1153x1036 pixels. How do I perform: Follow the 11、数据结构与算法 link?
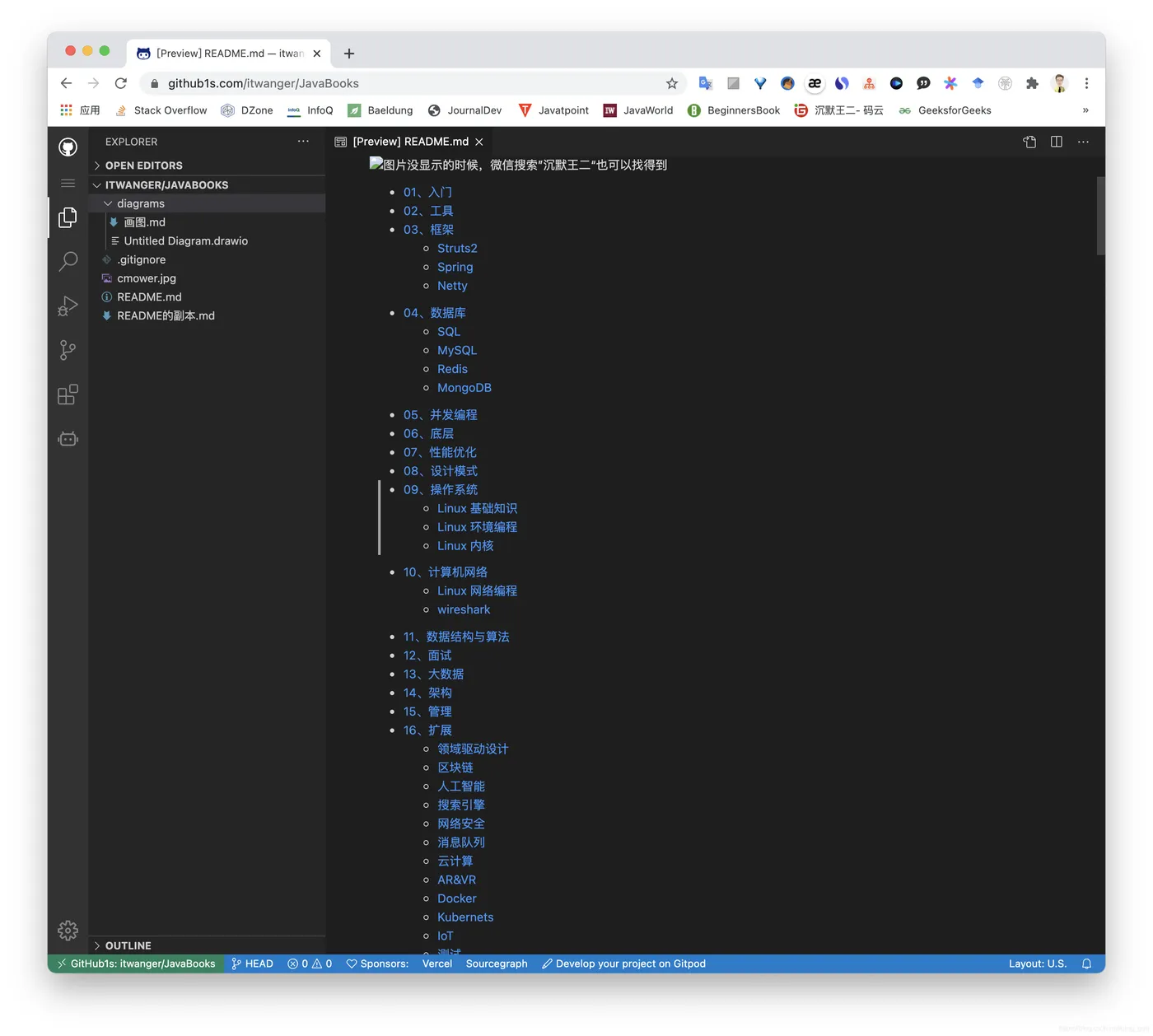pyautogui.click(x=456, y=637)
